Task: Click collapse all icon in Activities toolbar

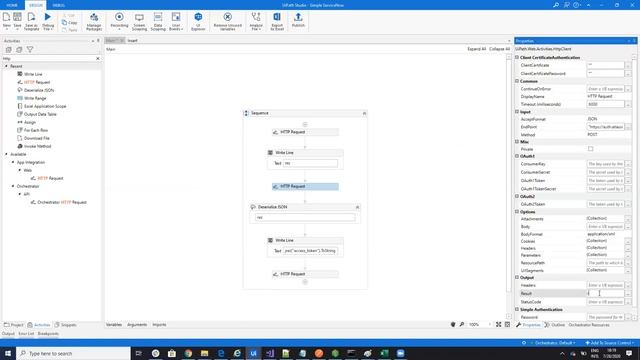Action: click(19, 49)
